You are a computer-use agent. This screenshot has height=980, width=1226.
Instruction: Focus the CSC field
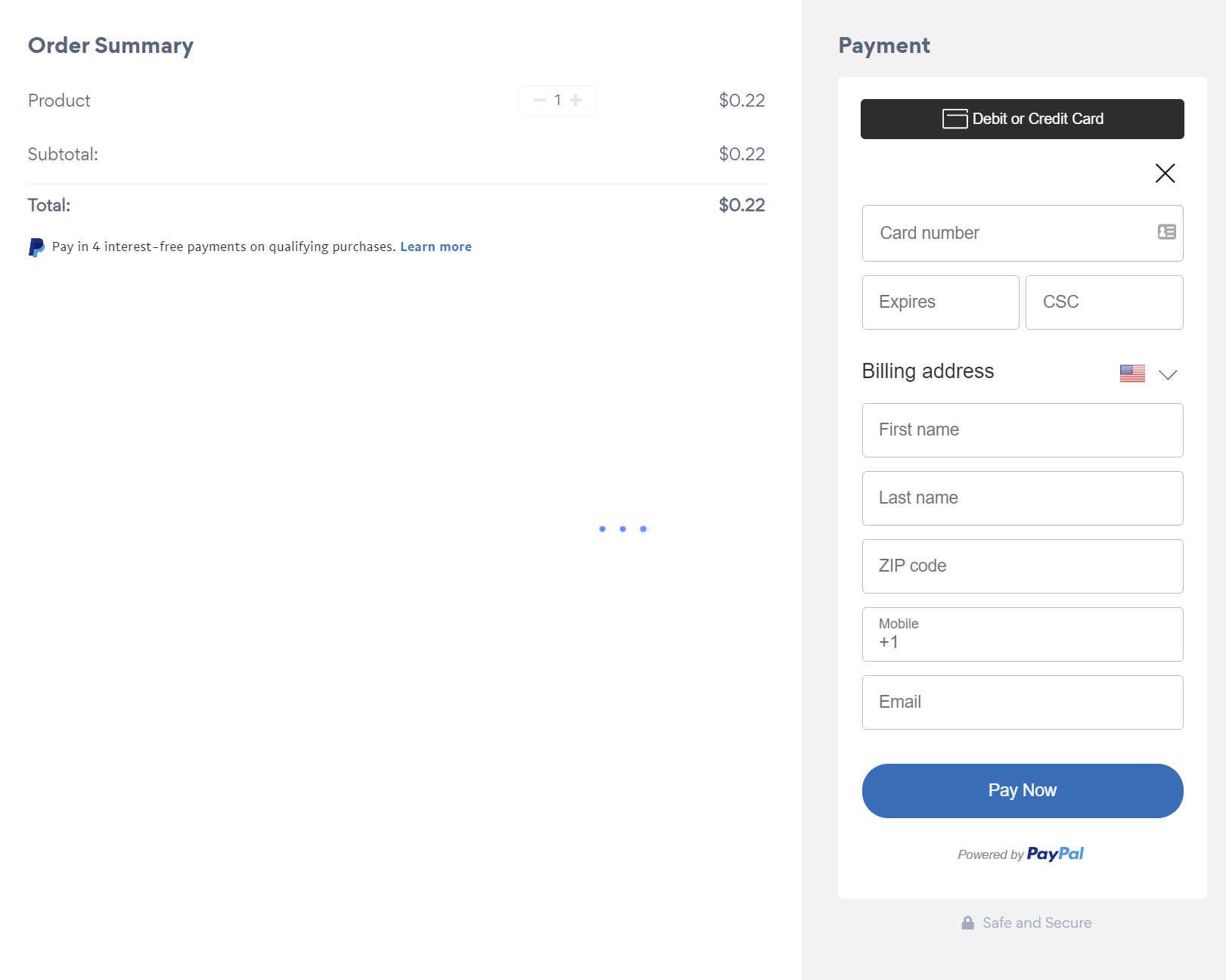click(x=1104, y=302)
